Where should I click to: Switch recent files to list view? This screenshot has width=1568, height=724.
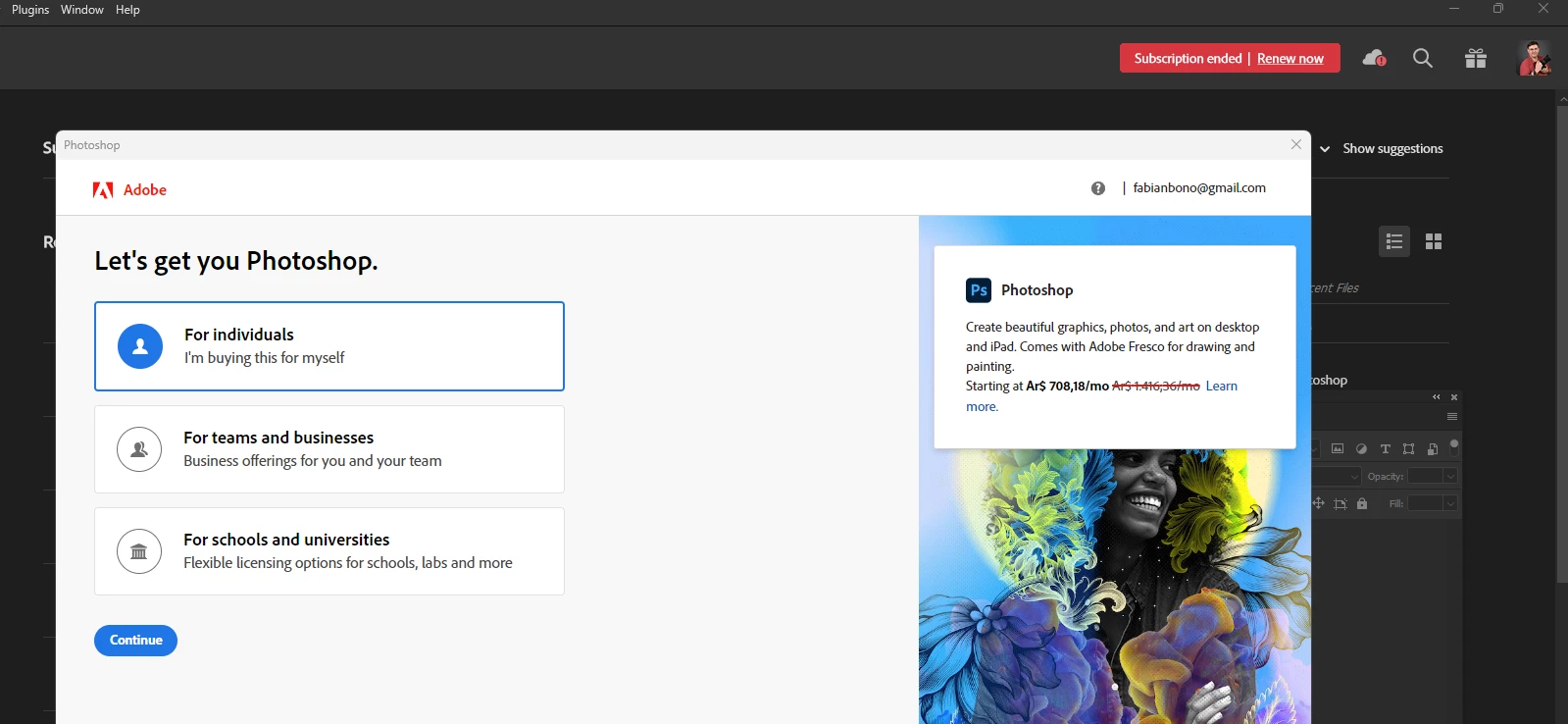coord(1394,241)
